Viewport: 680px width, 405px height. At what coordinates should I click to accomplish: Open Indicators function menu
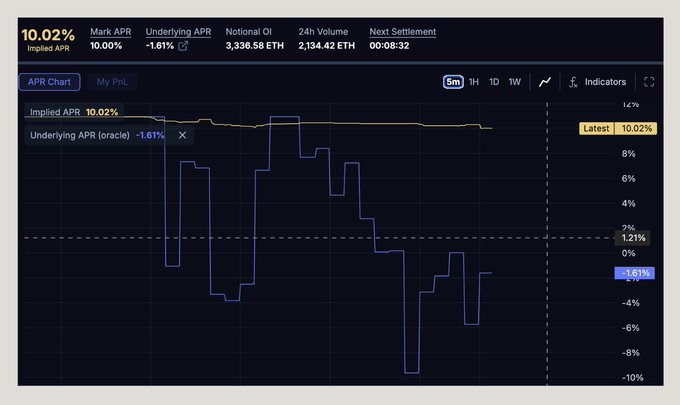point(598,82)
